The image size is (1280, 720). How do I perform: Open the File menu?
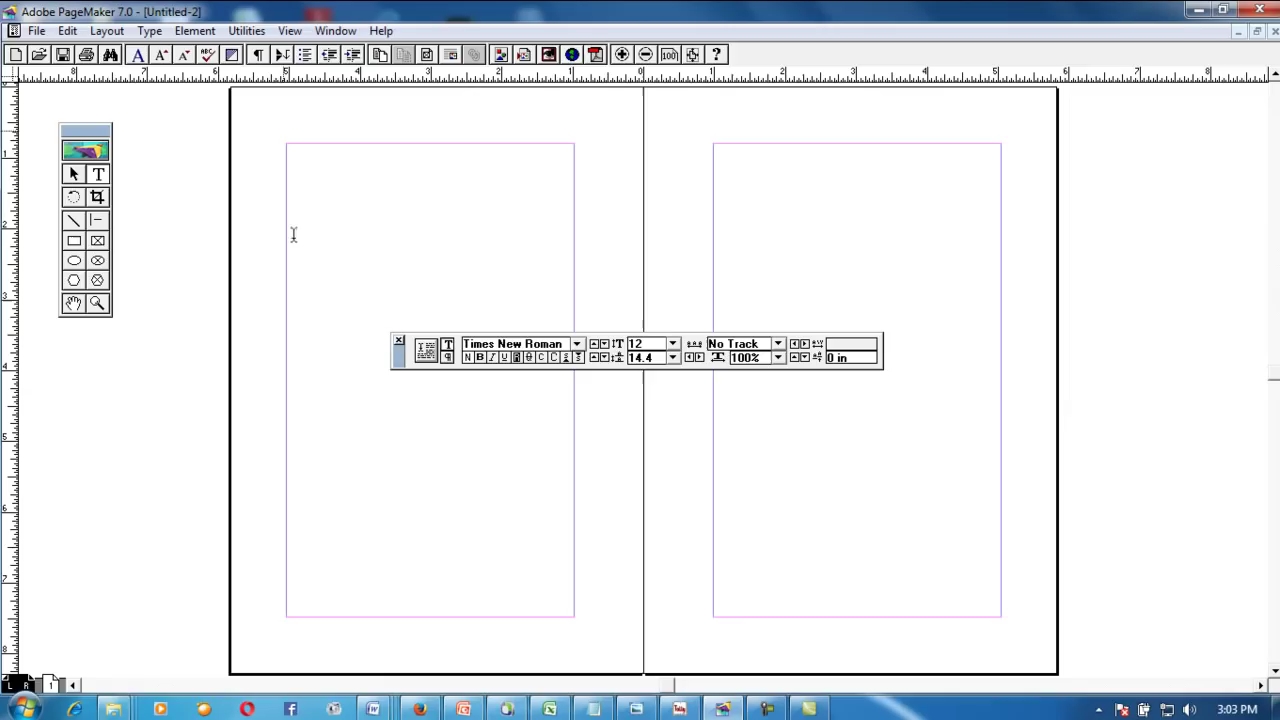tap(36, 31)
